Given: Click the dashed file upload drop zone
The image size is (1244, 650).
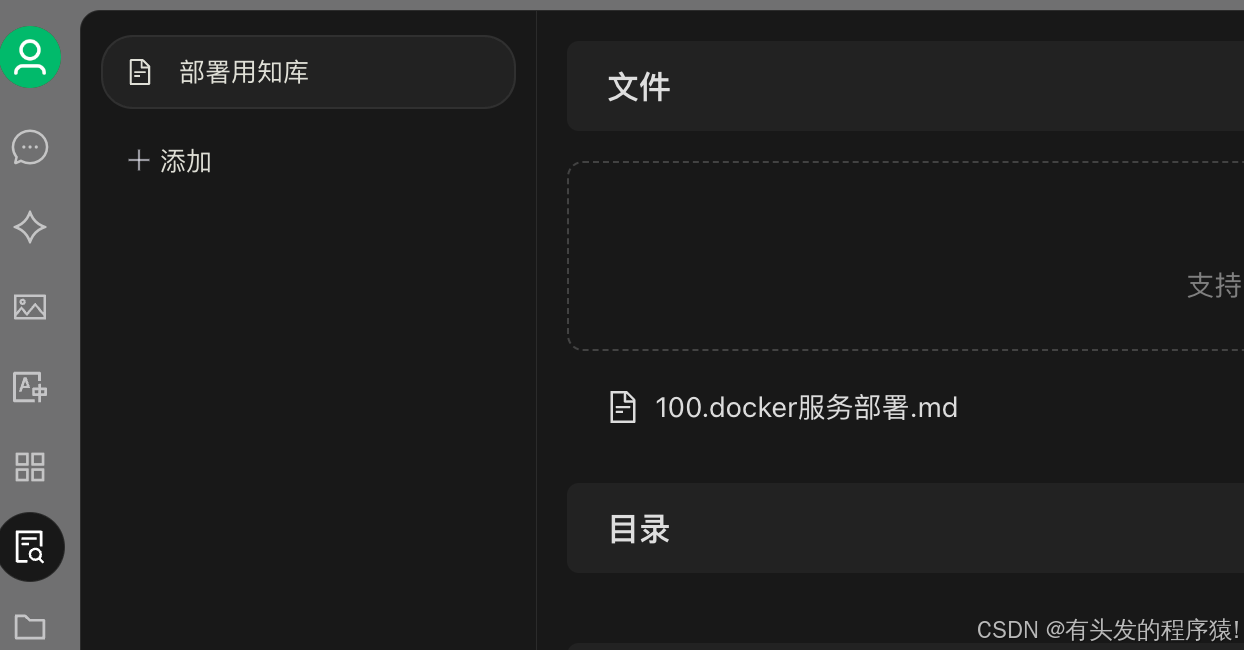Looking at the screenshot, I should point(905,256).
